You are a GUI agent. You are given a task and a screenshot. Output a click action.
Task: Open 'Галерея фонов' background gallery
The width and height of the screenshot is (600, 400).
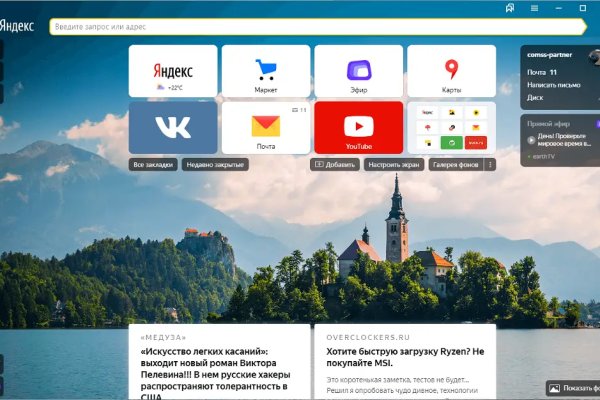456,164
